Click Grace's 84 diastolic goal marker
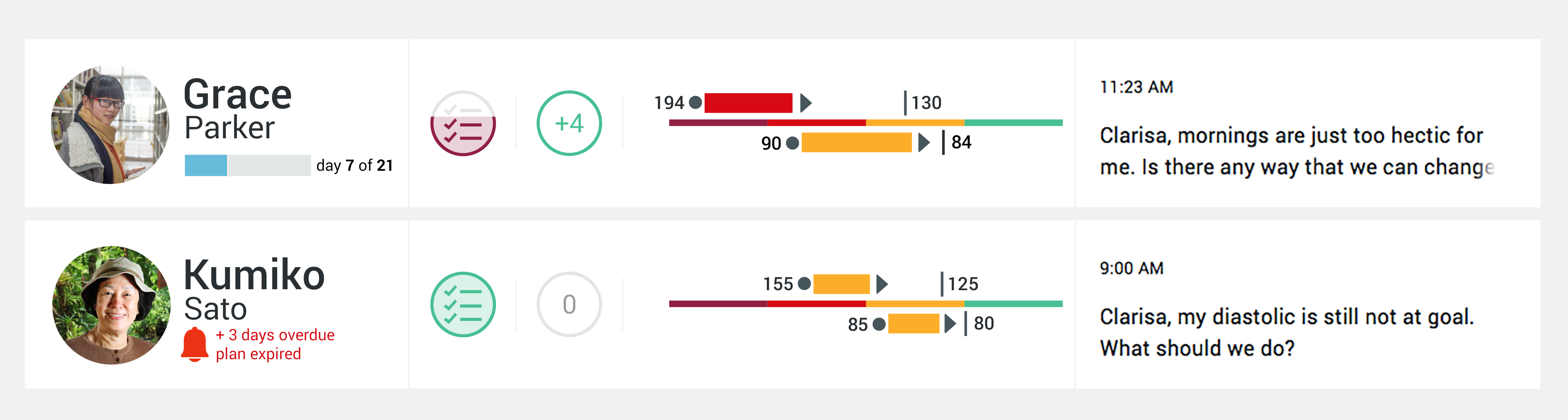1568x420 pixels. tap(957, 142)
